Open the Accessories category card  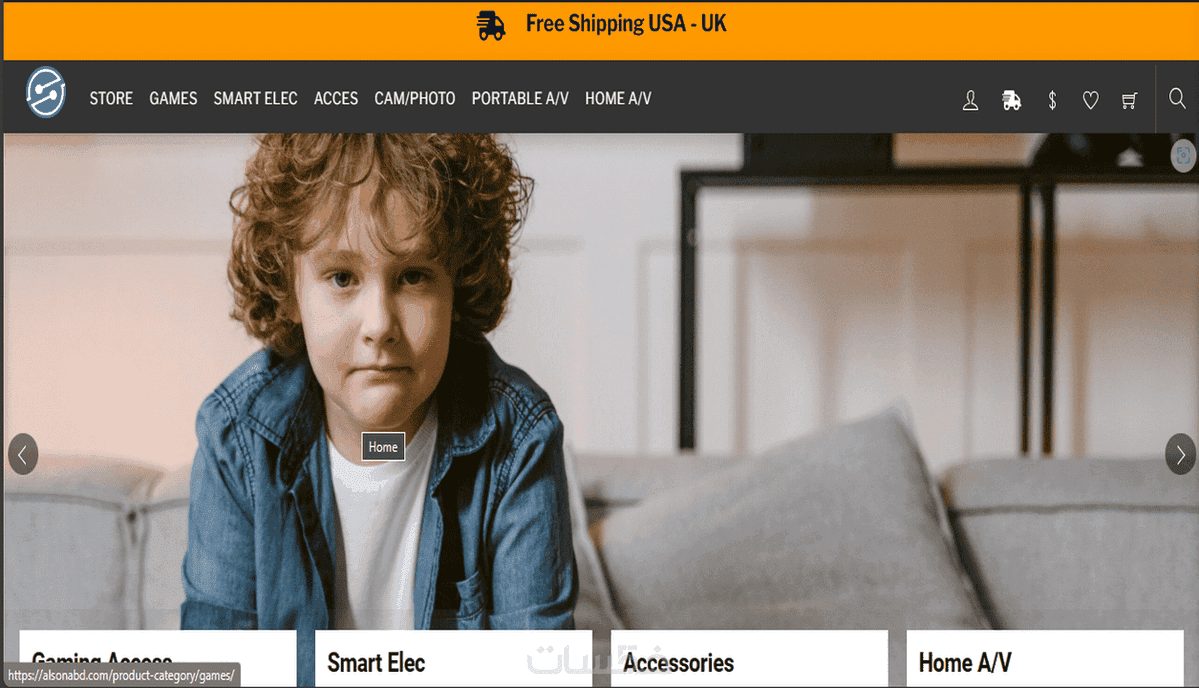[749, 659]
